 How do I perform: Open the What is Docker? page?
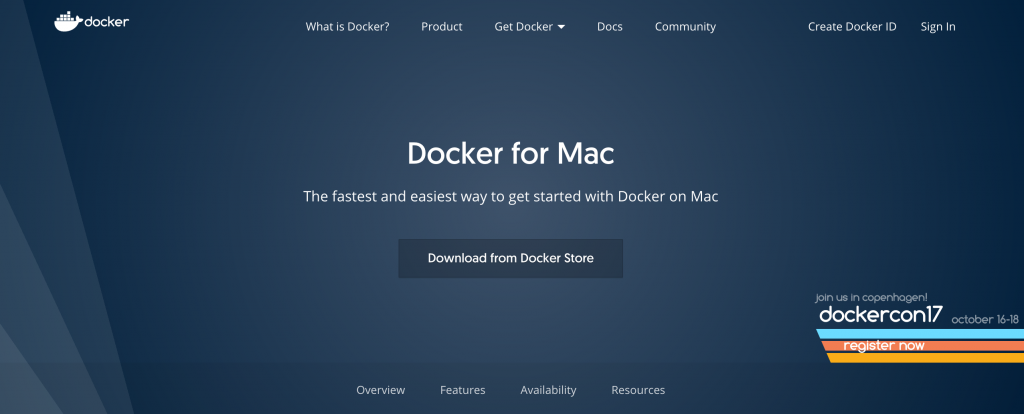(347, 27)
